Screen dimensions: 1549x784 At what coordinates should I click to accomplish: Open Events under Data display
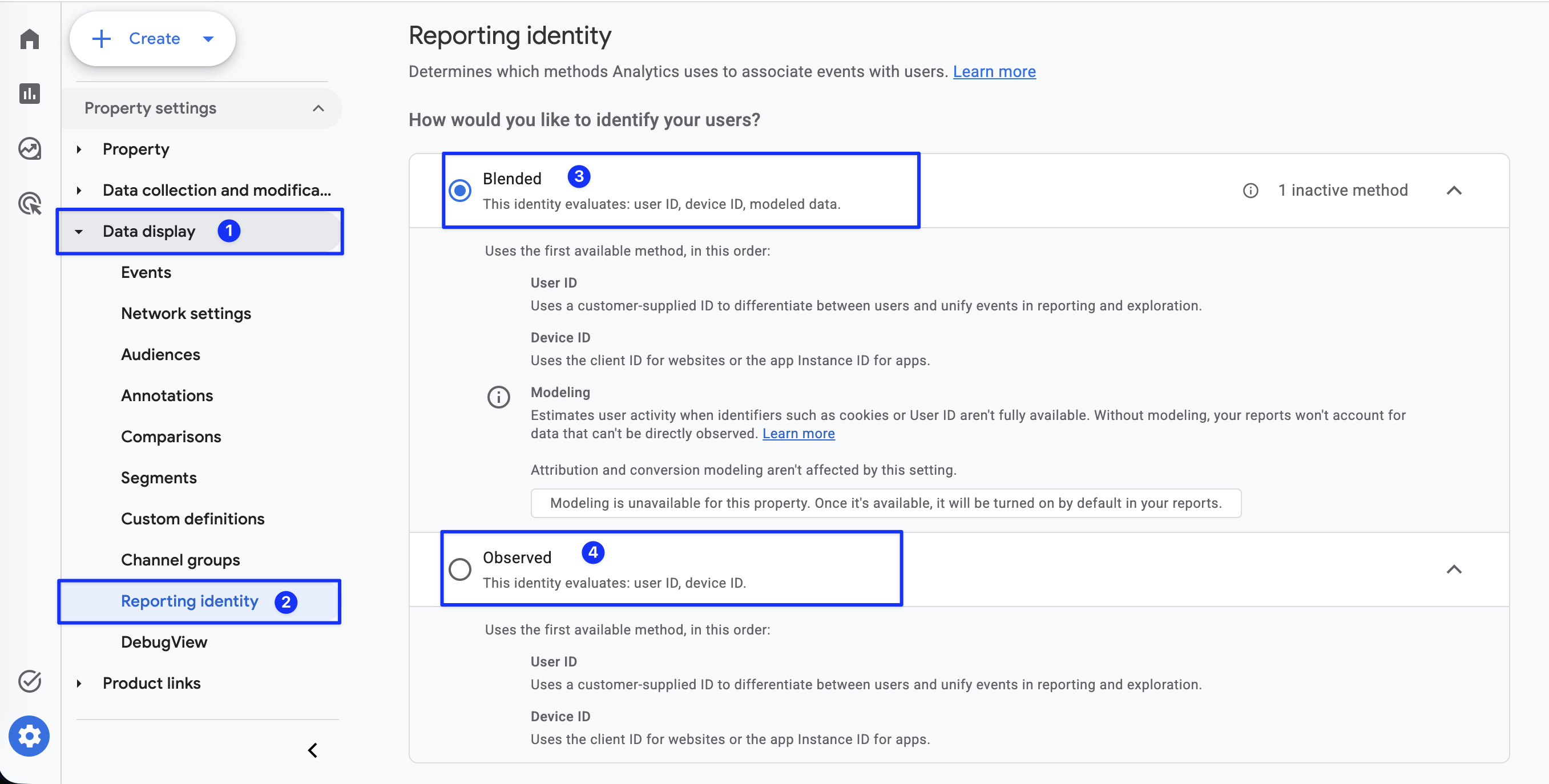click(146, 272)
